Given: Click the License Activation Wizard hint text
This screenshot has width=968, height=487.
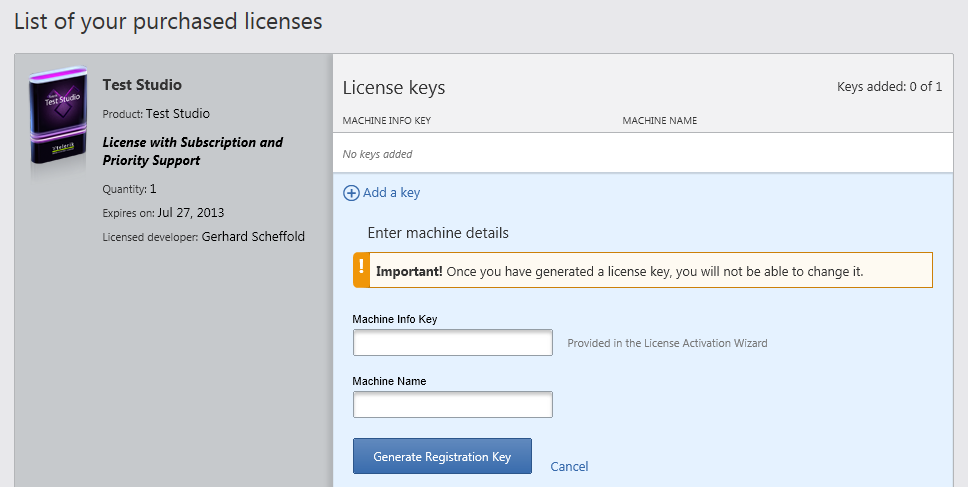Looking at the screenshot, I should click(x=667, y=343).
